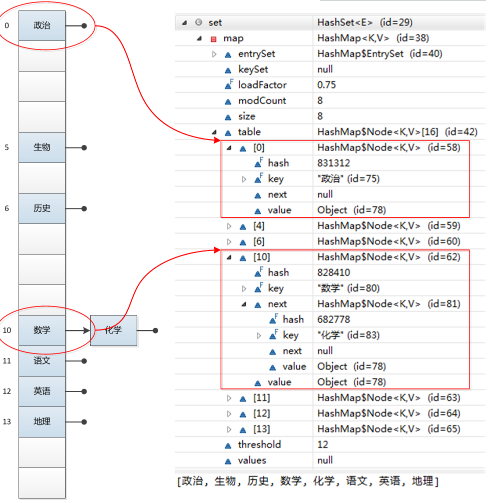
Task: Click the red private-field icon beside map
Action: coord(213,39)
